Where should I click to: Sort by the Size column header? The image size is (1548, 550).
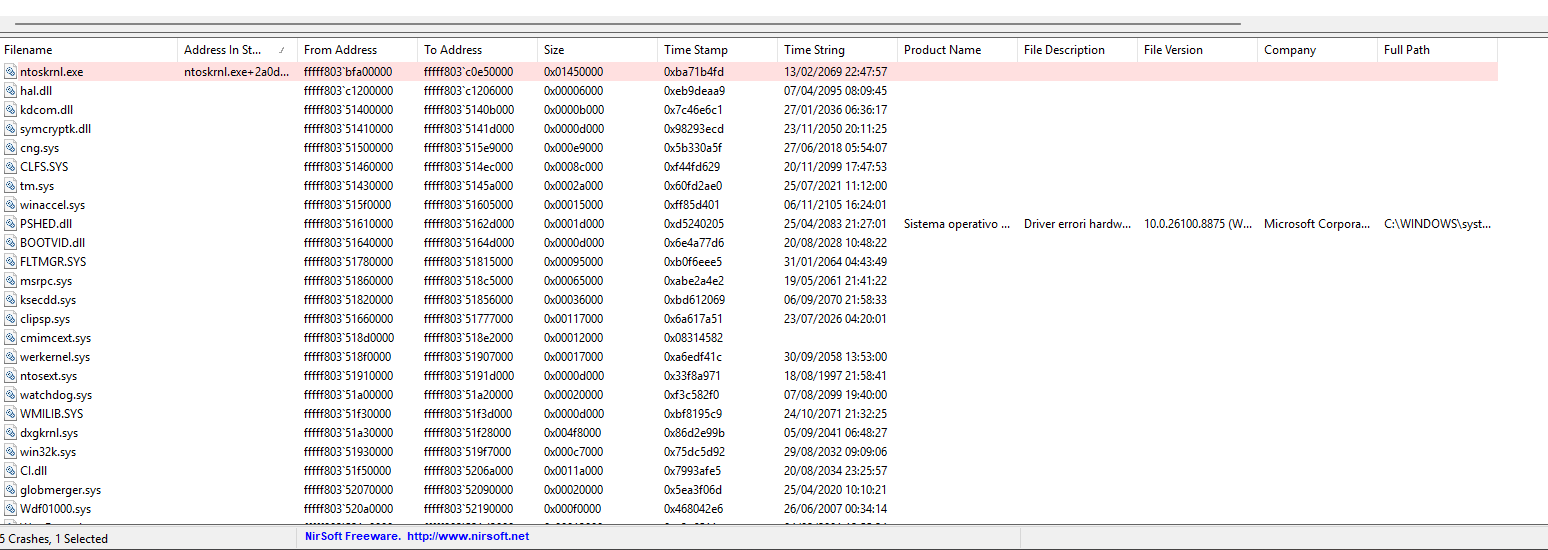[598, 50]
